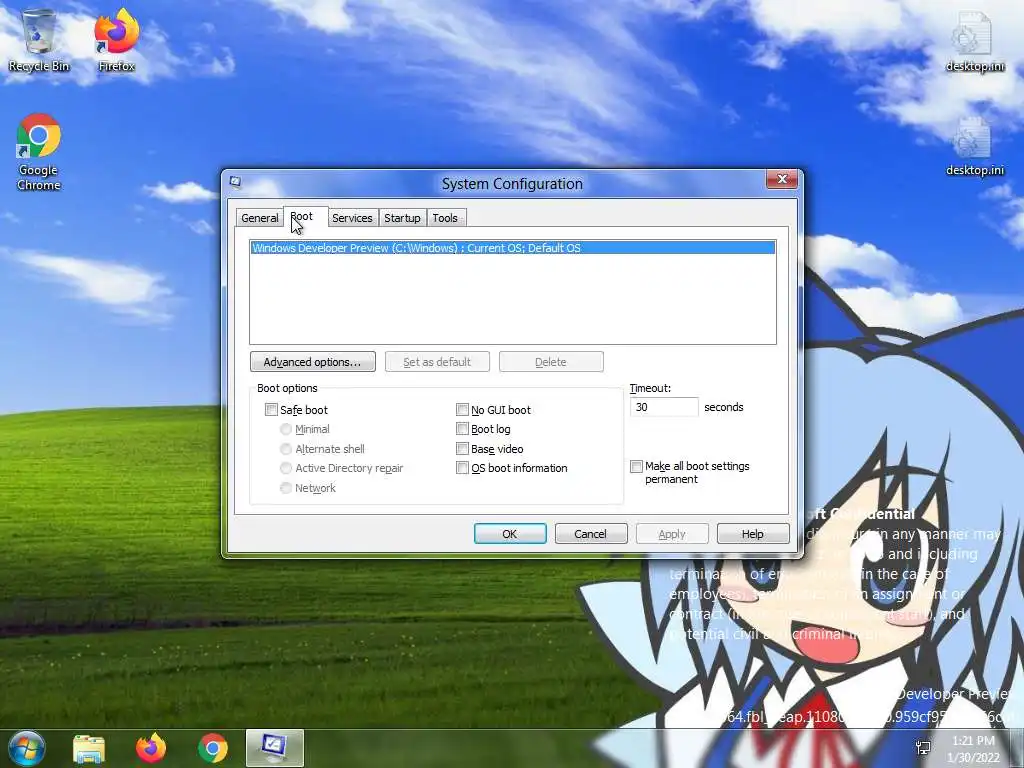The image size is (1024, 768).
Task: Click the Cancel button
Action: coord(591,534)
